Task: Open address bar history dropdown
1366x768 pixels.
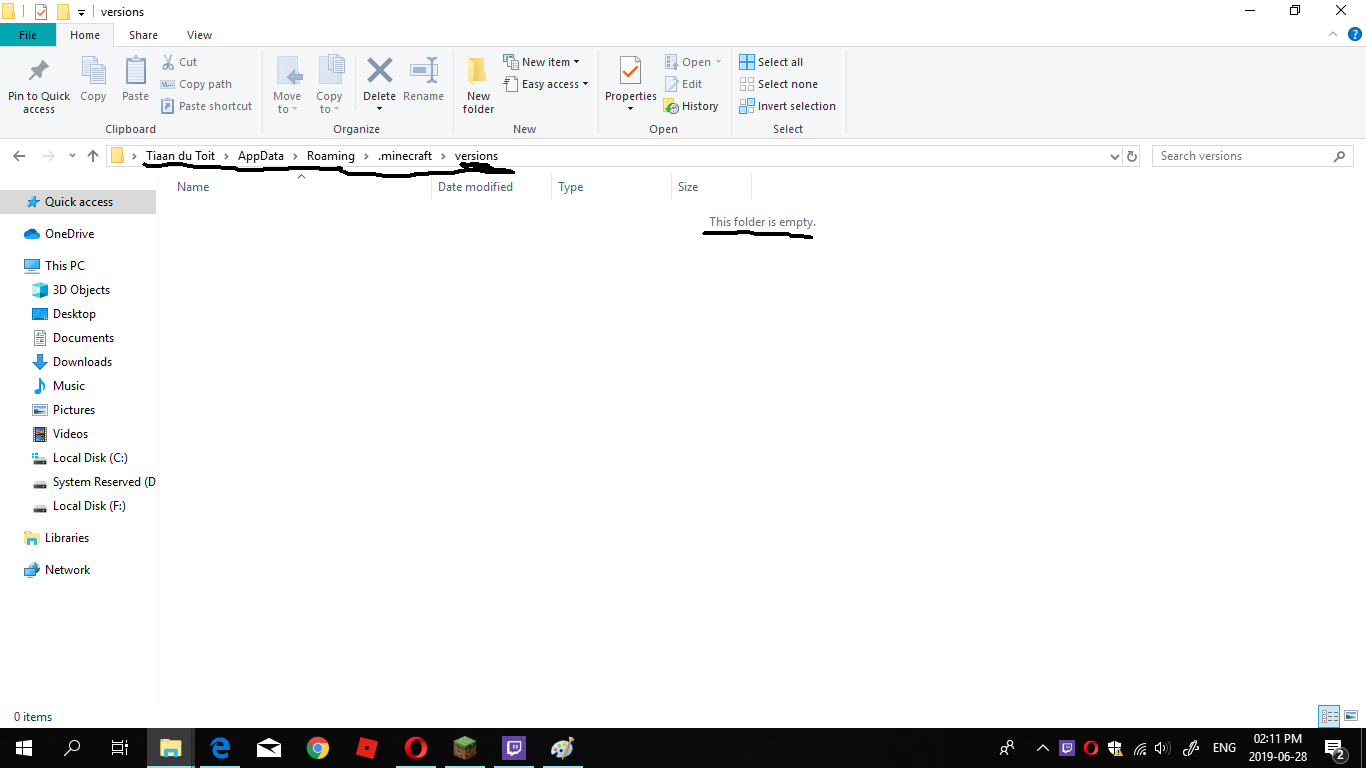Action: point(1115,157)
